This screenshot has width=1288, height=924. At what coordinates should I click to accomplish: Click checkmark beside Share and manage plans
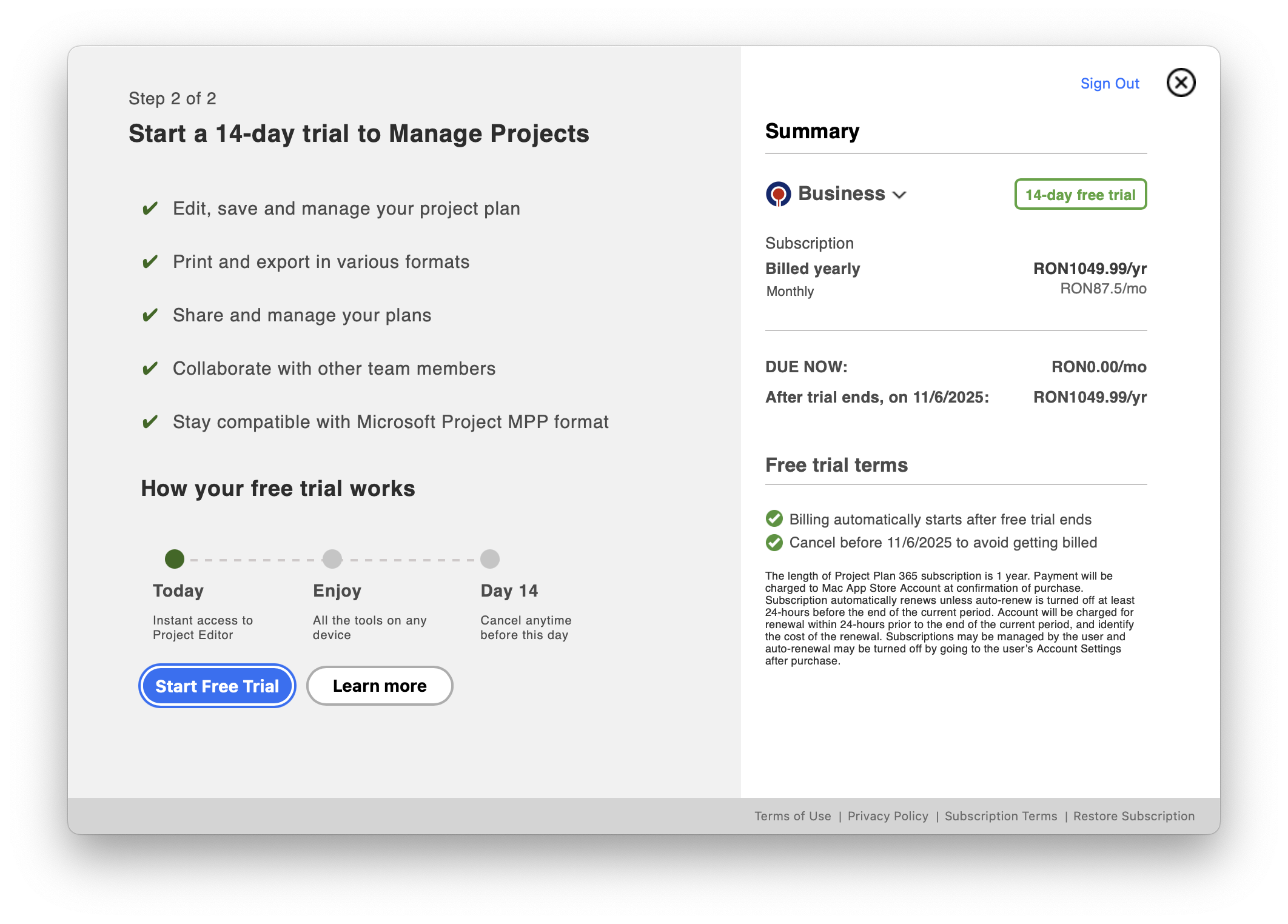[150, 315]
